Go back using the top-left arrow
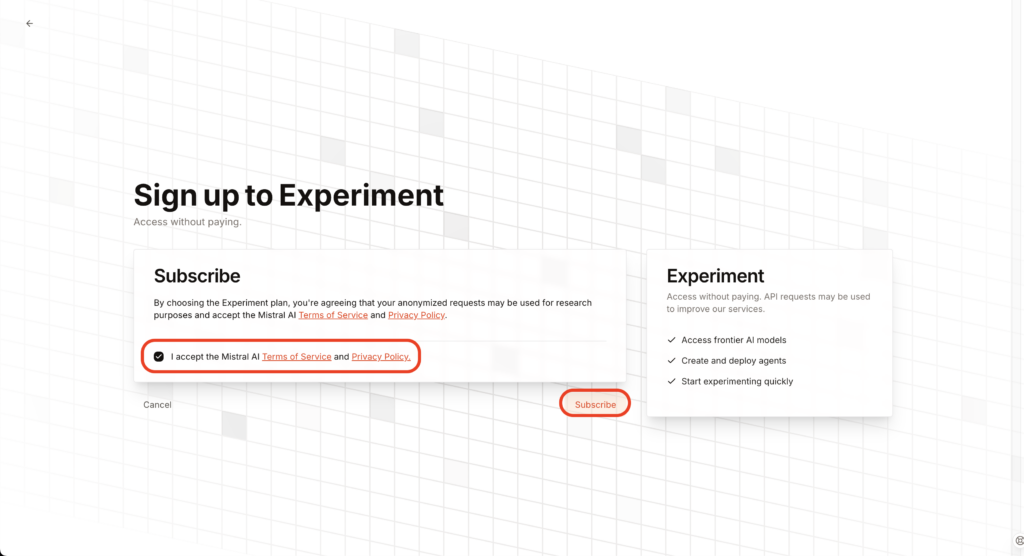 [x=29, y=24]
